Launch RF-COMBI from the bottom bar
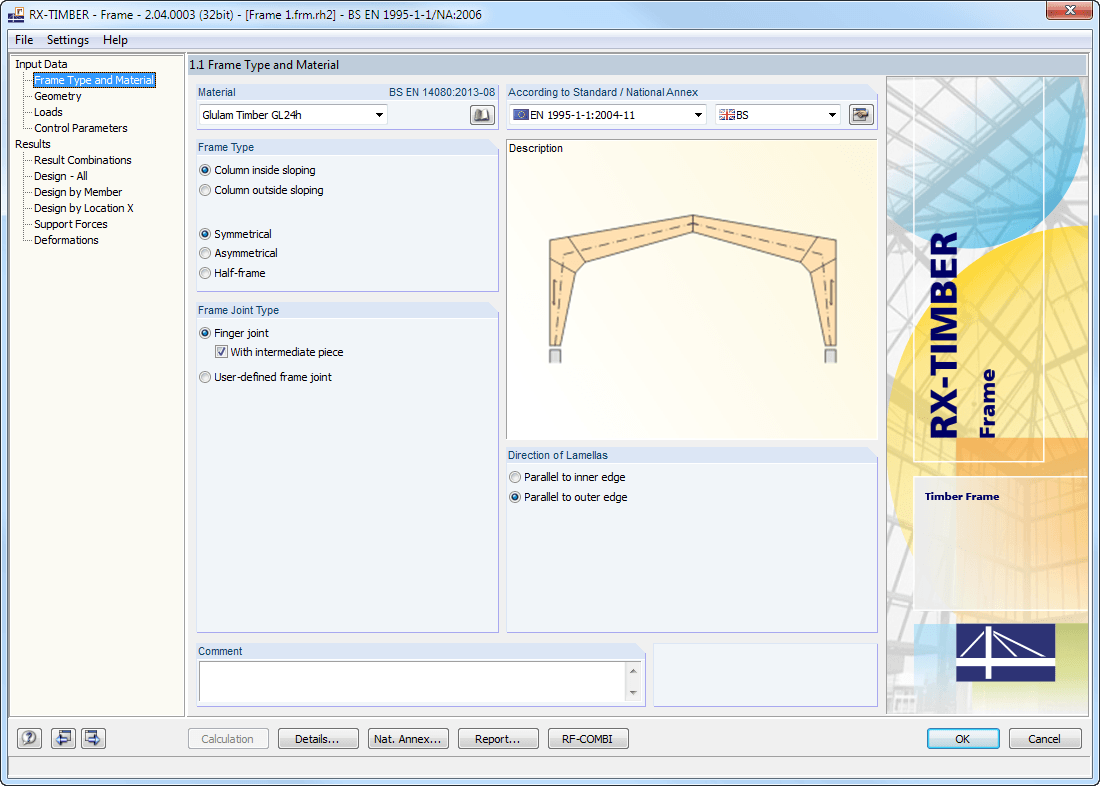This screenshot has height=786, width=1100. pyautogui.click(x=588, y=738)
